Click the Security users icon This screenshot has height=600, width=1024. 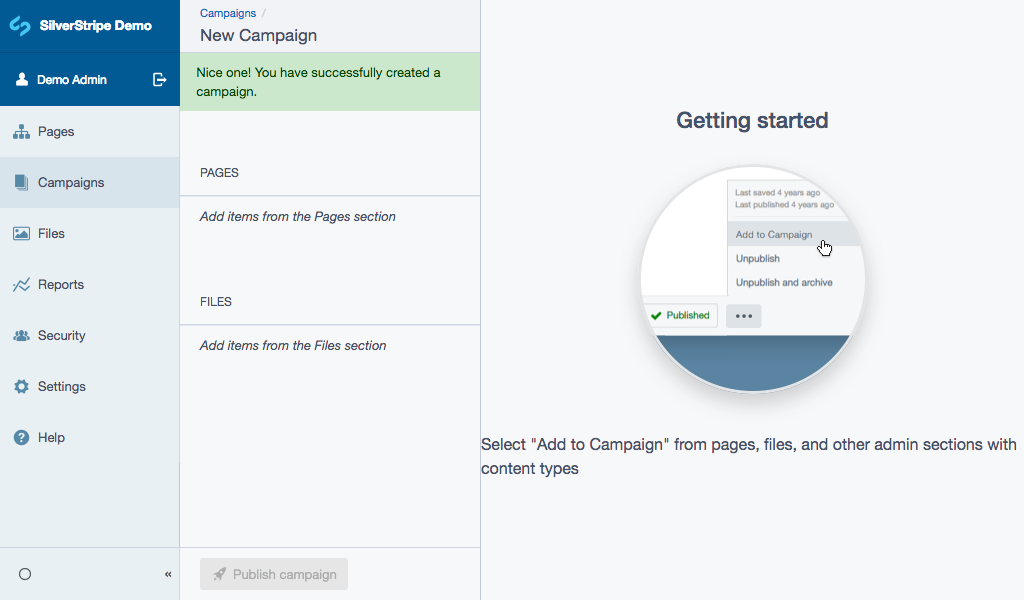(21, 336)
